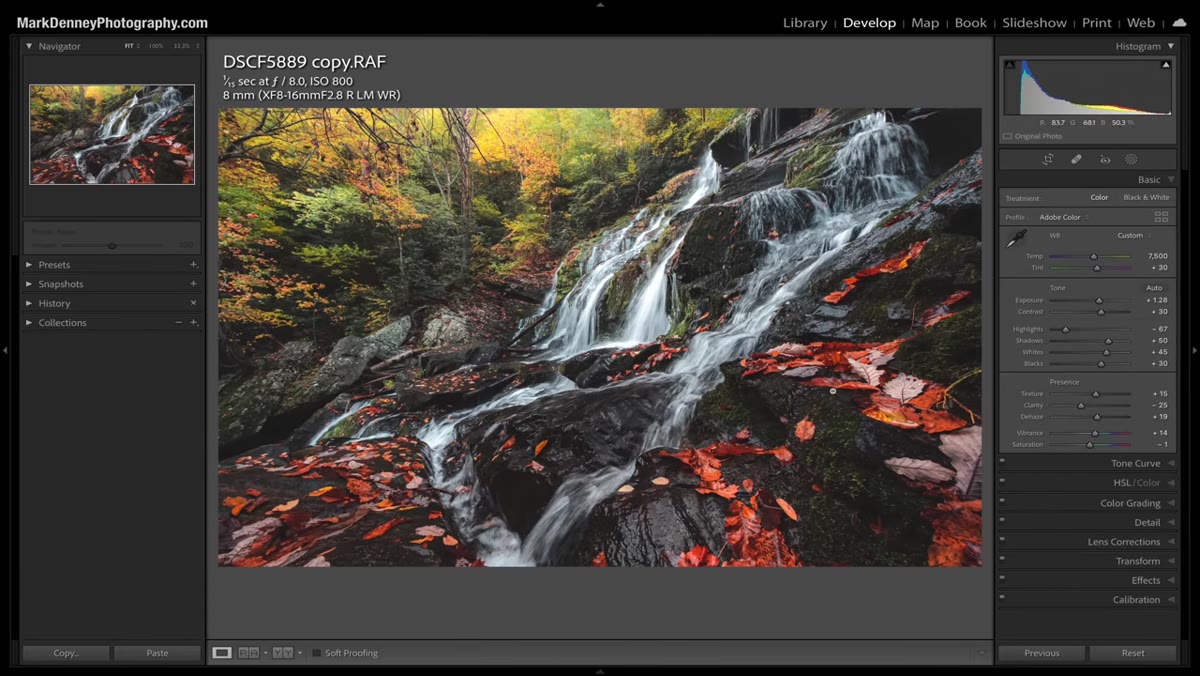
Task: Add a new preset with plus icon
Action: pyautogui.click(x=193, y=265)
